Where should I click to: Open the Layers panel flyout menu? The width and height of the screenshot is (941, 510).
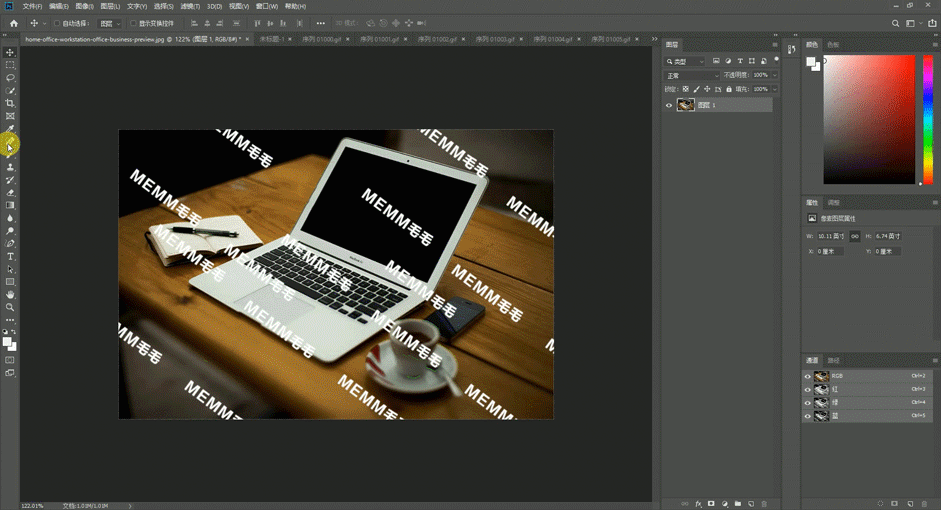[775, 44]
